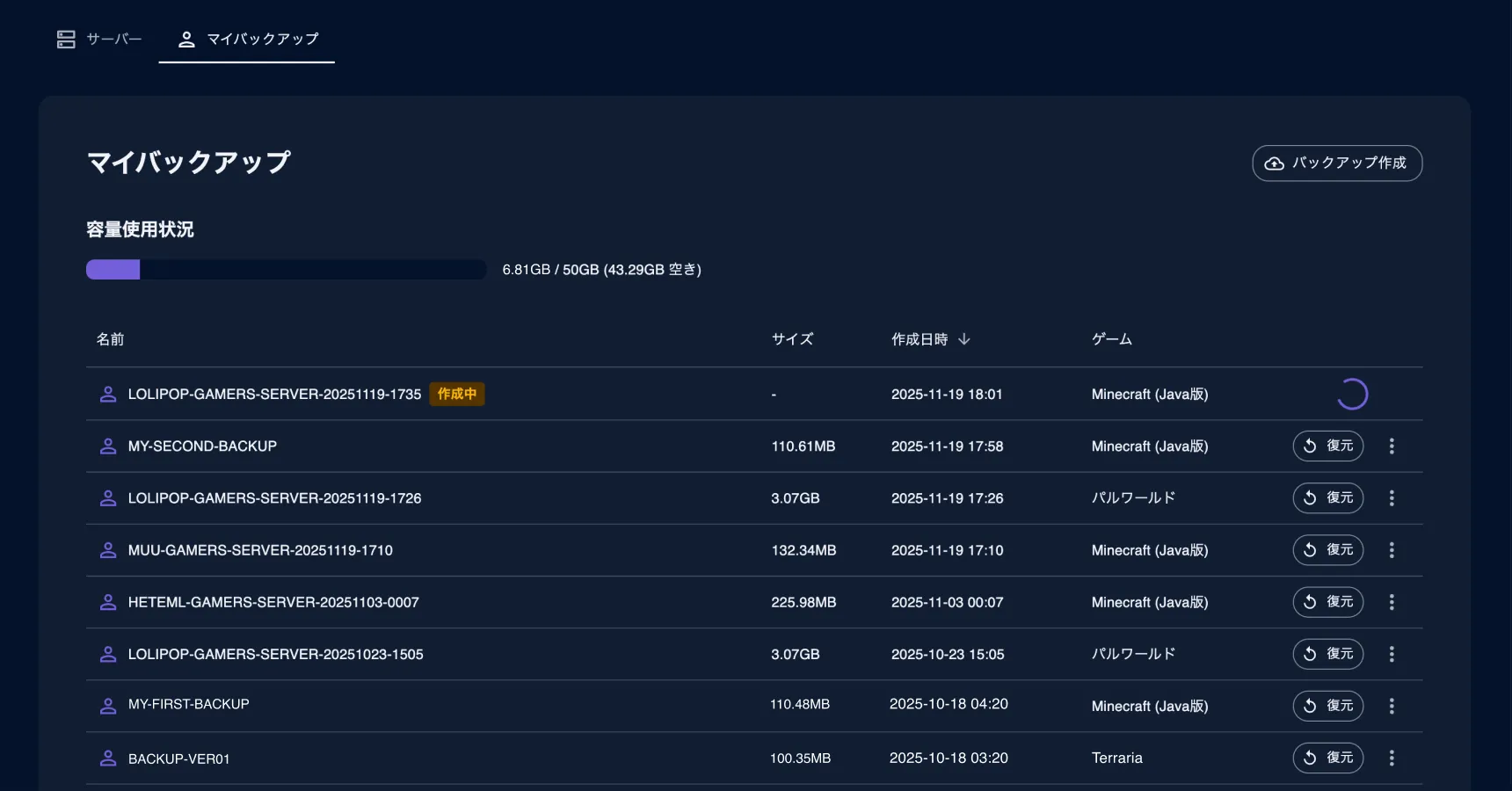Open the more menu for BACKUP-VER01
The height and width of the screenshot is (791, 1512).
pyautogui.click(x=1392, y=758)
